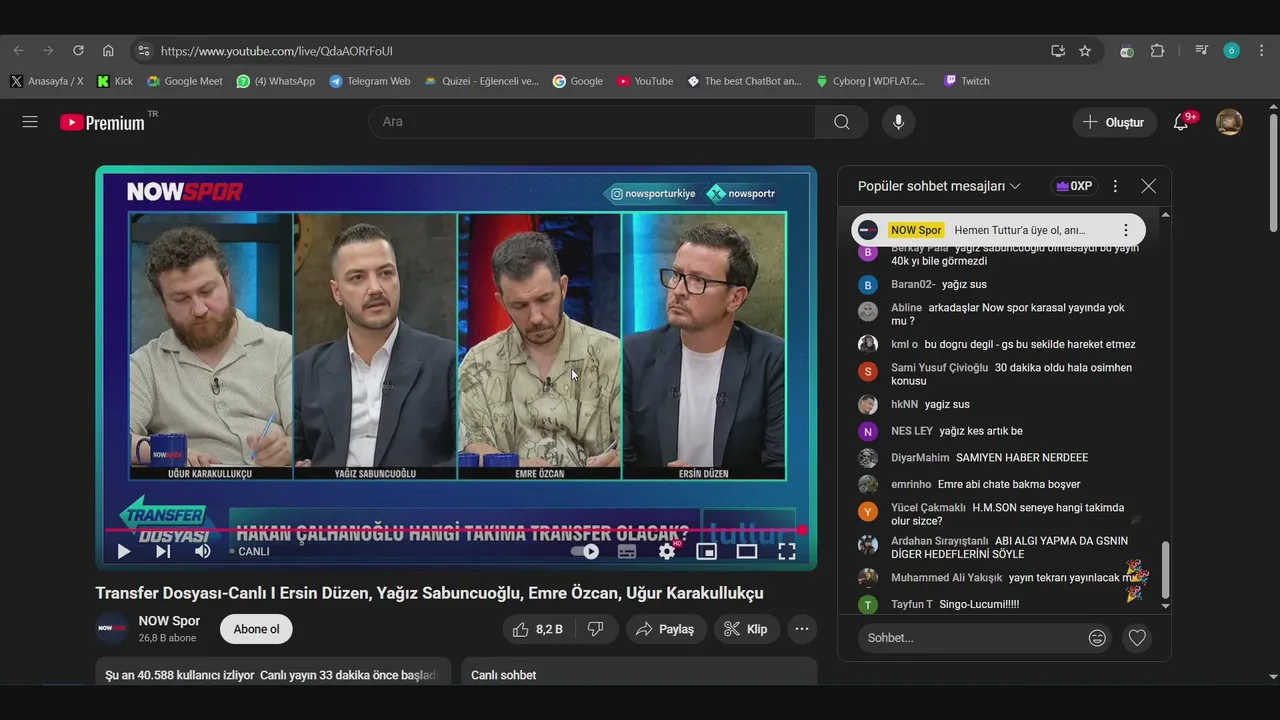1280x720 pixels.
Task: Click the Ara search field
Action: click(x=592, y=122)
